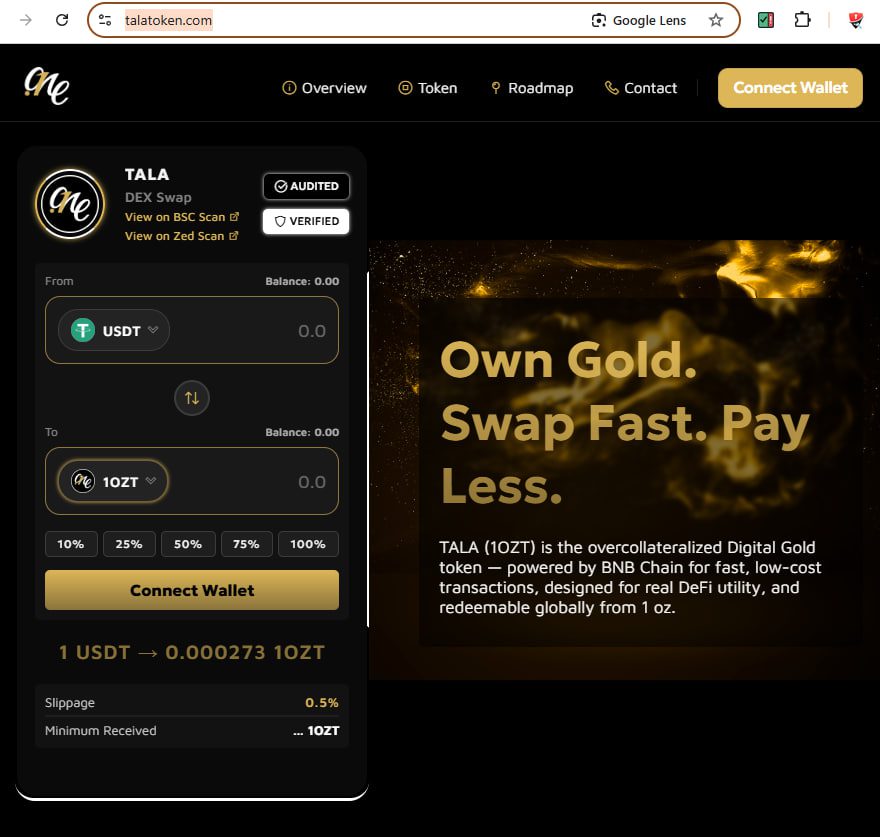Click the swap direction arrows icon
The height and width of the screenshot is (837, 880).
click(192, 398)
